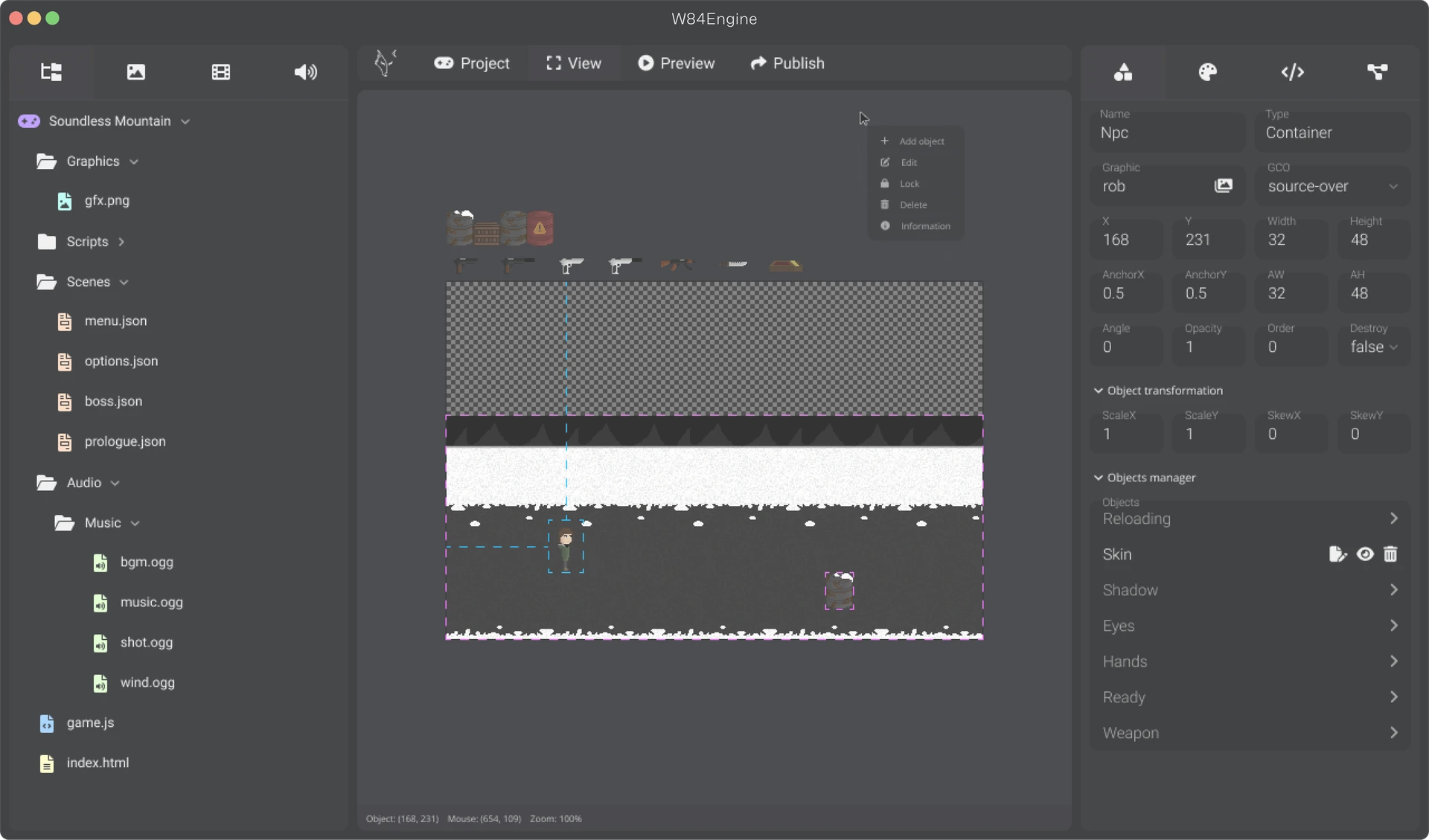Delete the Skin object via trash icon
This screenshot has width=1429, height=840.
[1390, 554]
